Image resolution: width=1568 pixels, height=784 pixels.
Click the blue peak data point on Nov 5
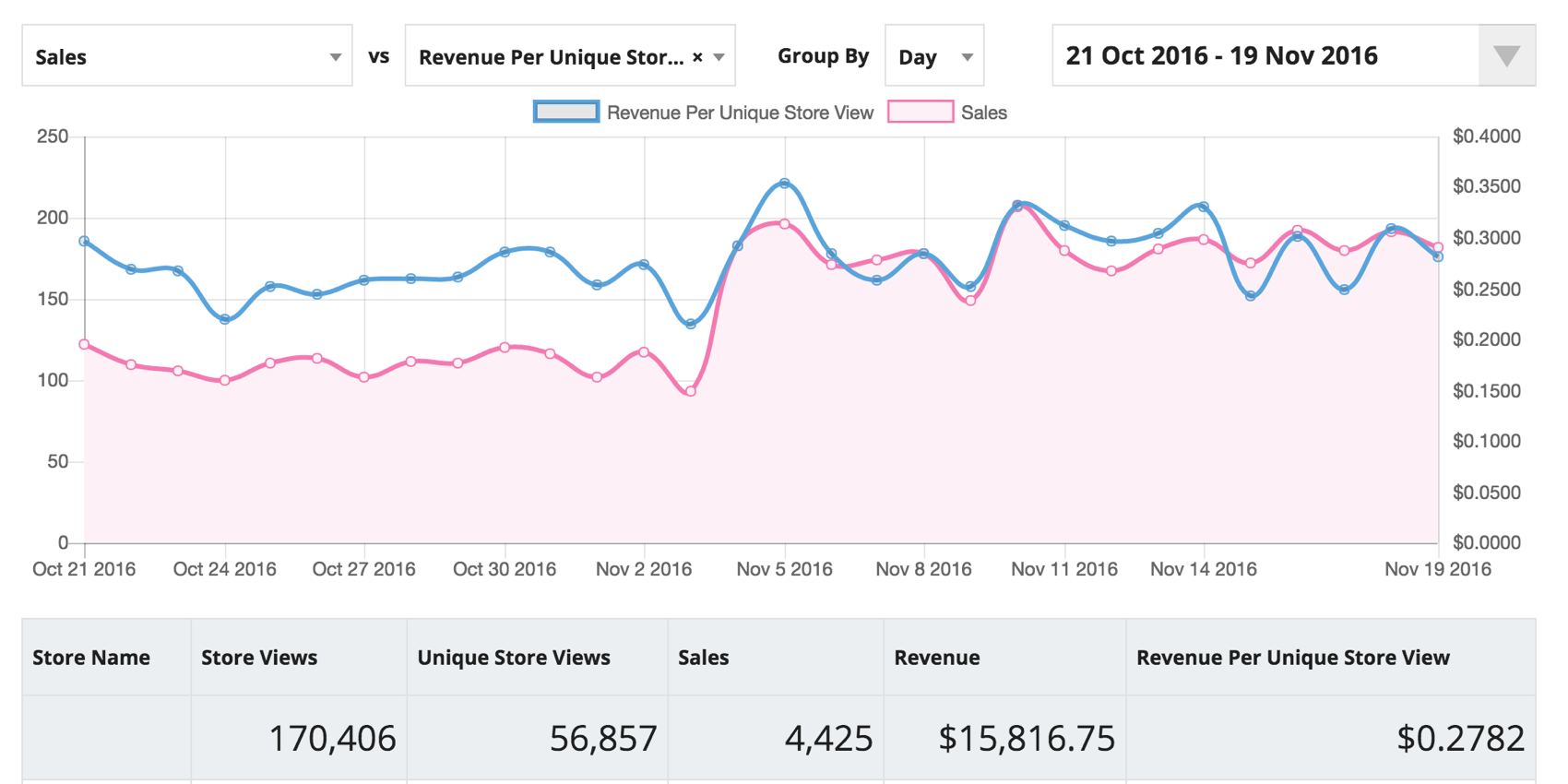pos(785,184)
